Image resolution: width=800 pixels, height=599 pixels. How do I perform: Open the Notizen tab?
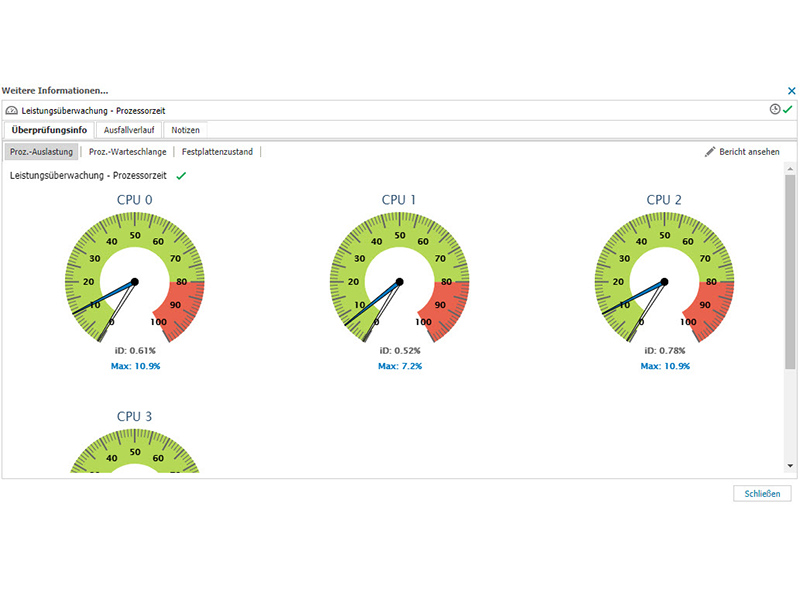[x=186, y=130]
